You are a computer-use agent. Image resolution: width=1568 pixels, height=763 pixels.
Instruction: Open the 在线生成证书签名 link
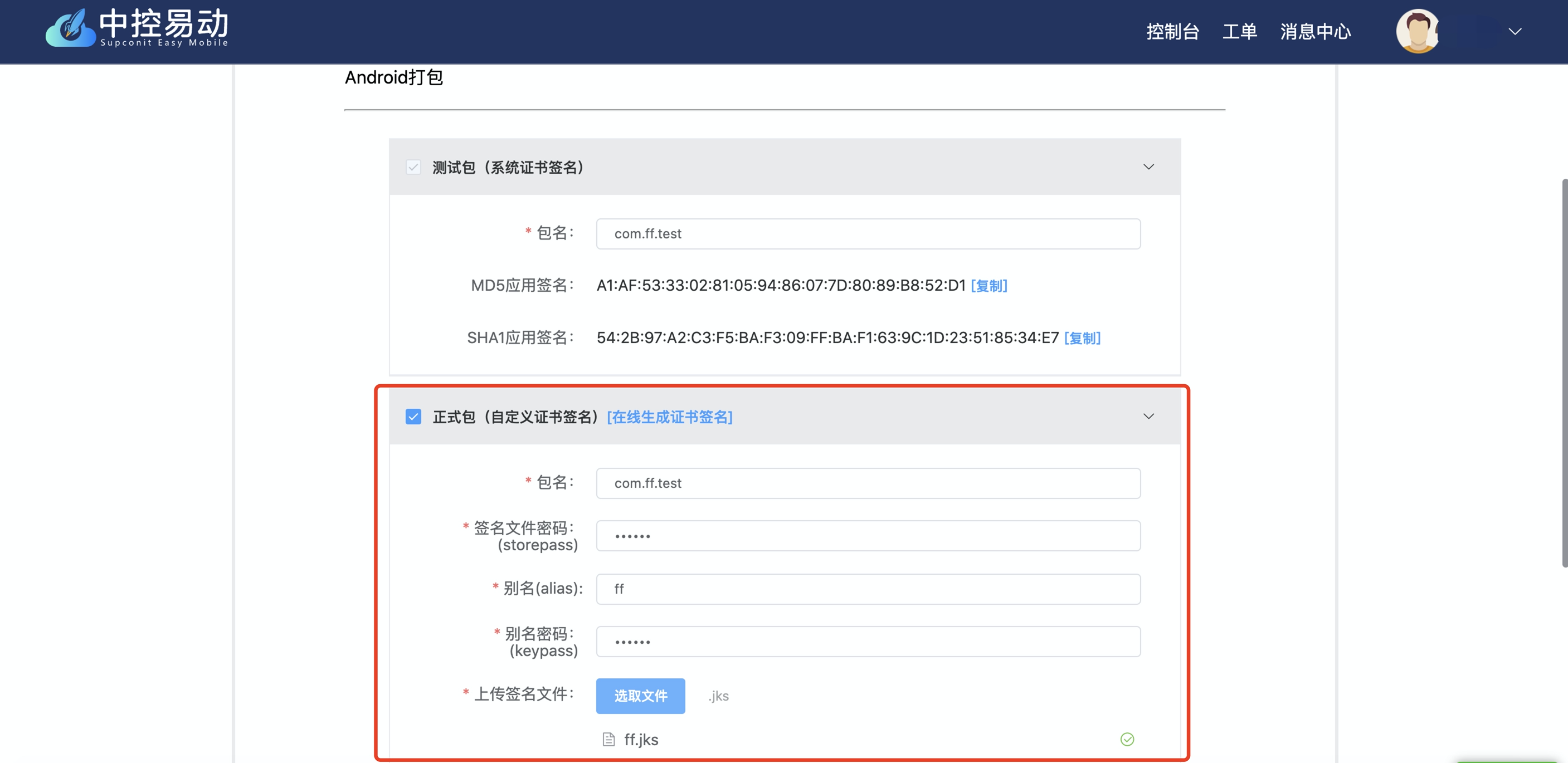tap(670, 417)
